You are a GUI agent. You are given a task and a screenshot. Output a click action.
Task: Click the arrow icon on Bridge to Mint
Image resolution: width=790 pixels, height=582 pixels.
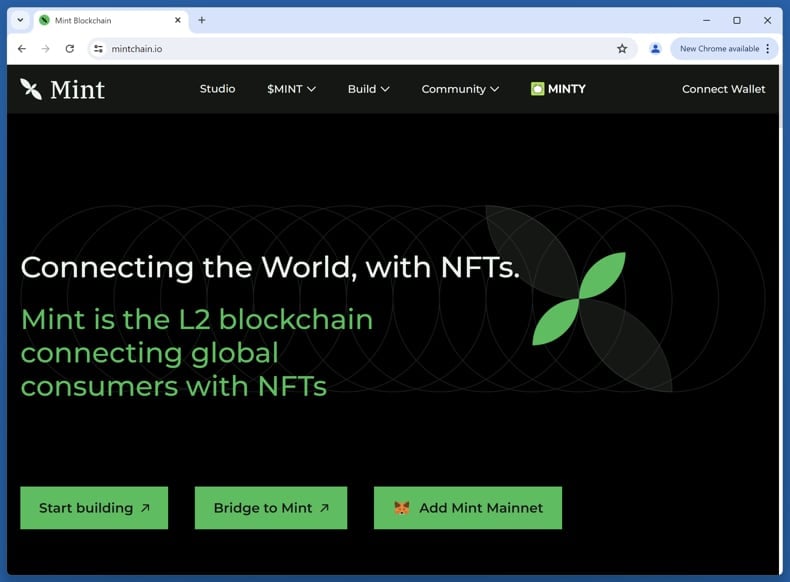[x=324, y=508]
